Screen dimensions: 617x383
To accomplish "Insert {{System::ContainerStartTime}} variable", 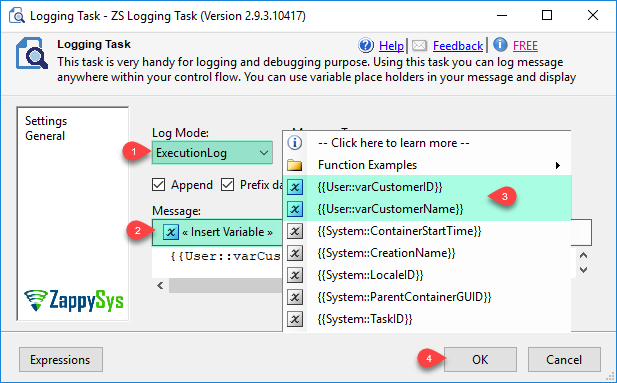I will tap(399, 231).
